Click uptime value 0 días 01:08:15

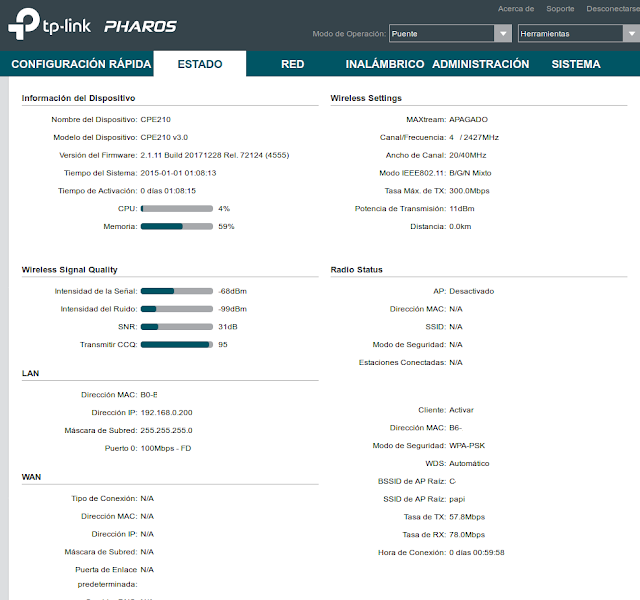point(168,191)
